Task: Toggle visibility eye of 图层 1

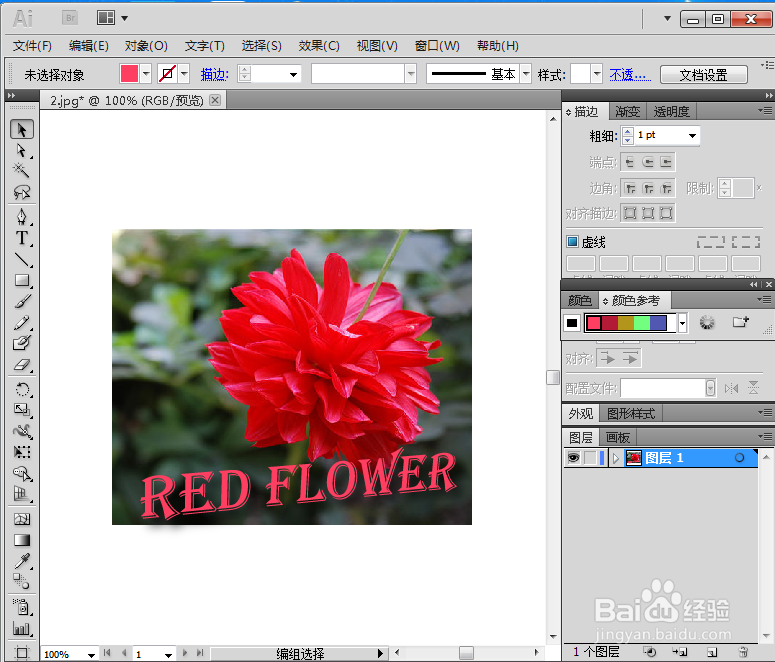Action: (573, 458)
